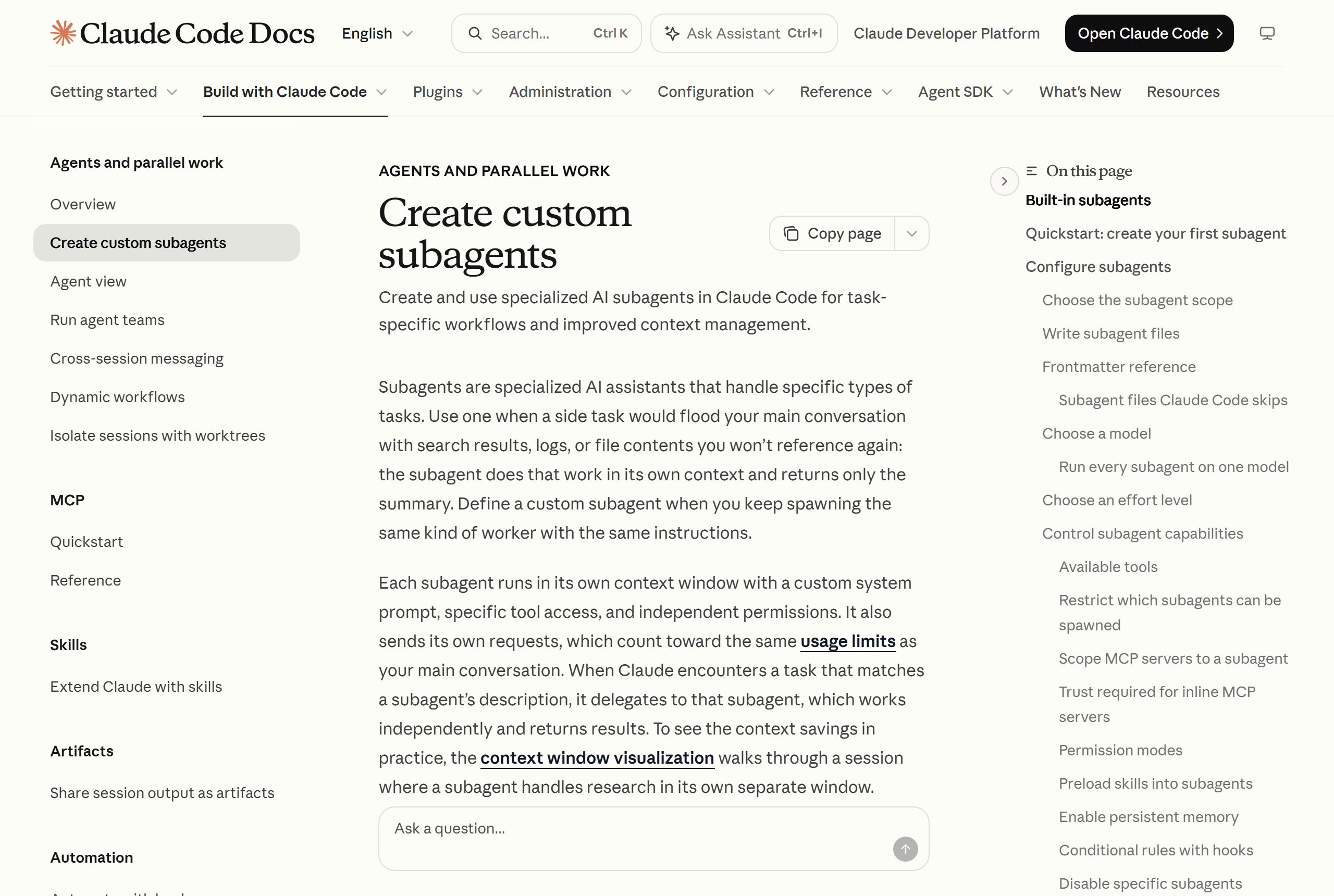This screenshot has width=1334, height=896.
Task: Open Overview in the sidebar
Action: click(x=83, y=204)
